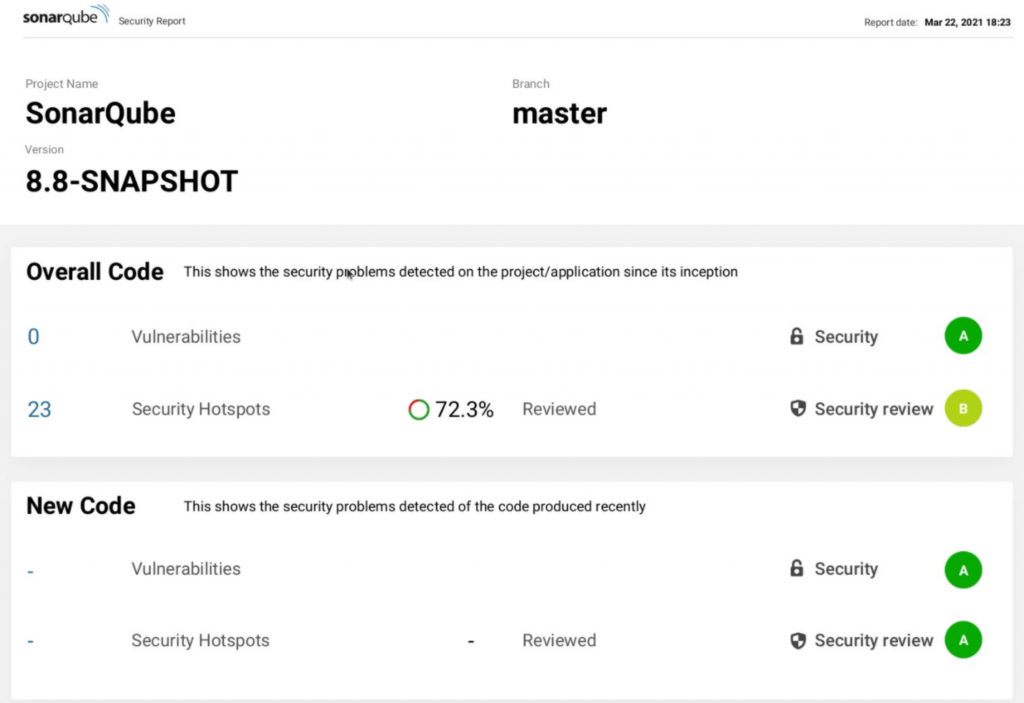
Task: Click the New Code section heading
Action: [x=81, y=506]
